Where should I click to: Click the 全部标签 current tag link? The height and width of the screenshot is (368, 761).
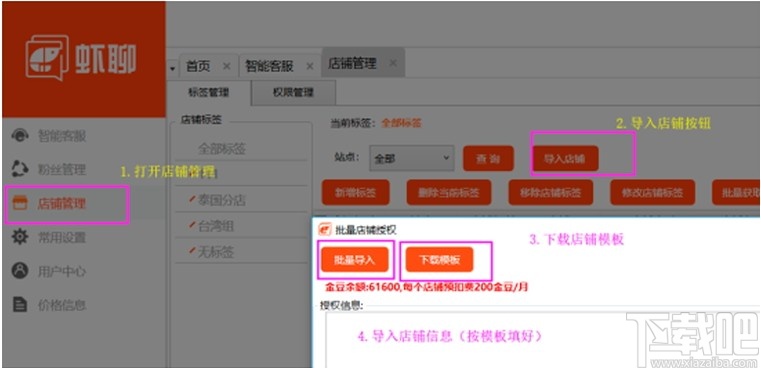pos(401,123)
